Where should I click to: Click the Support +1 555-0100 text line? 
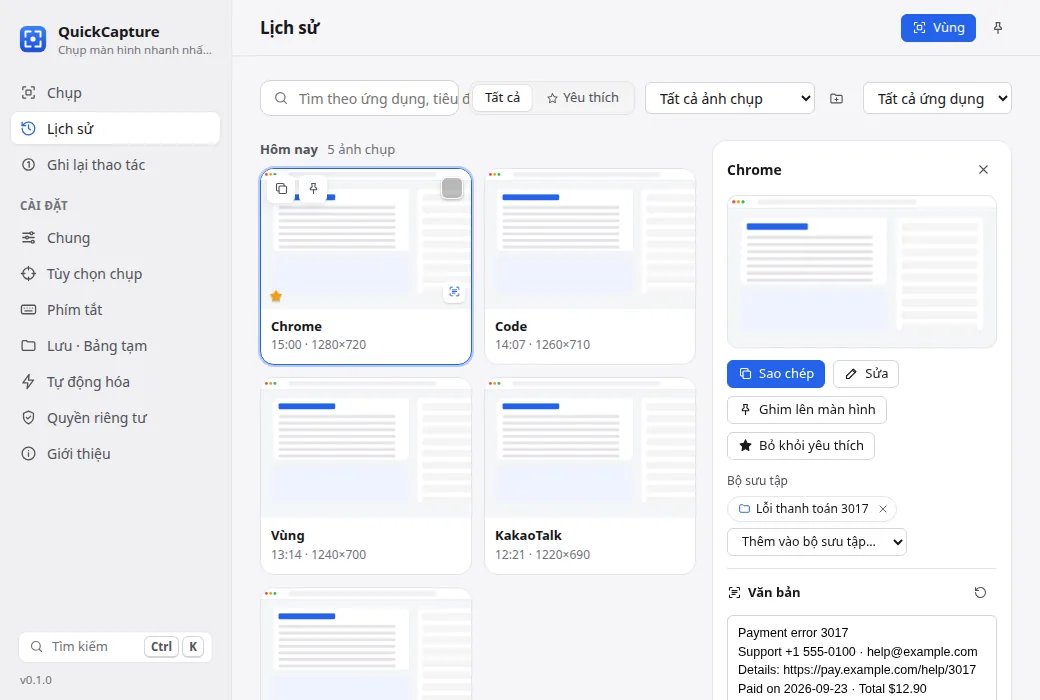[858, 652]
